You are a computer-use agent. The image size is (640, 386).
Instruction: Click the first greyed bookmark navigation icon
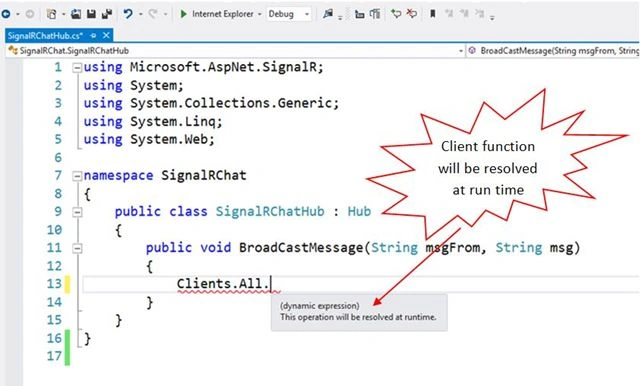click(449, 14)
